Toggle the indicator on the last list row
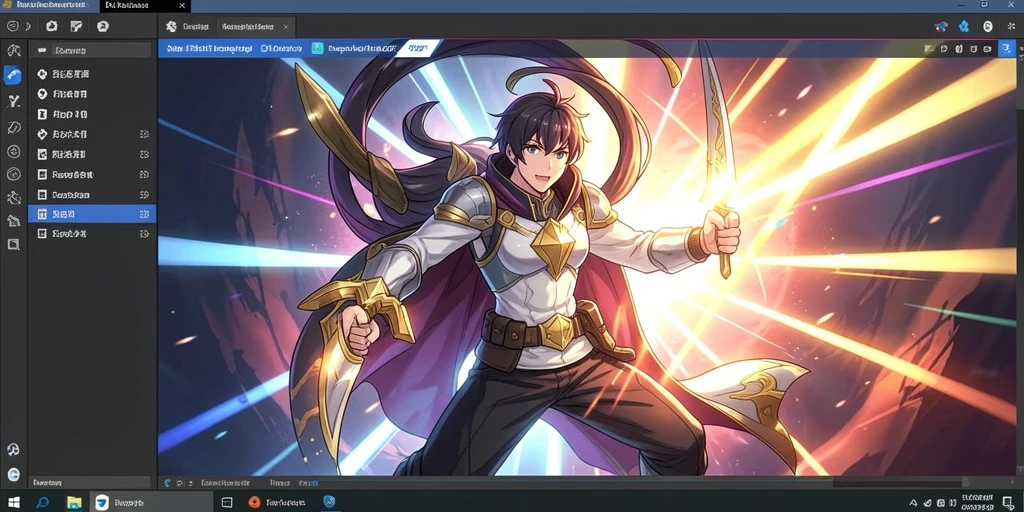This screenshot has height=512, width=1024. (144, 233)
